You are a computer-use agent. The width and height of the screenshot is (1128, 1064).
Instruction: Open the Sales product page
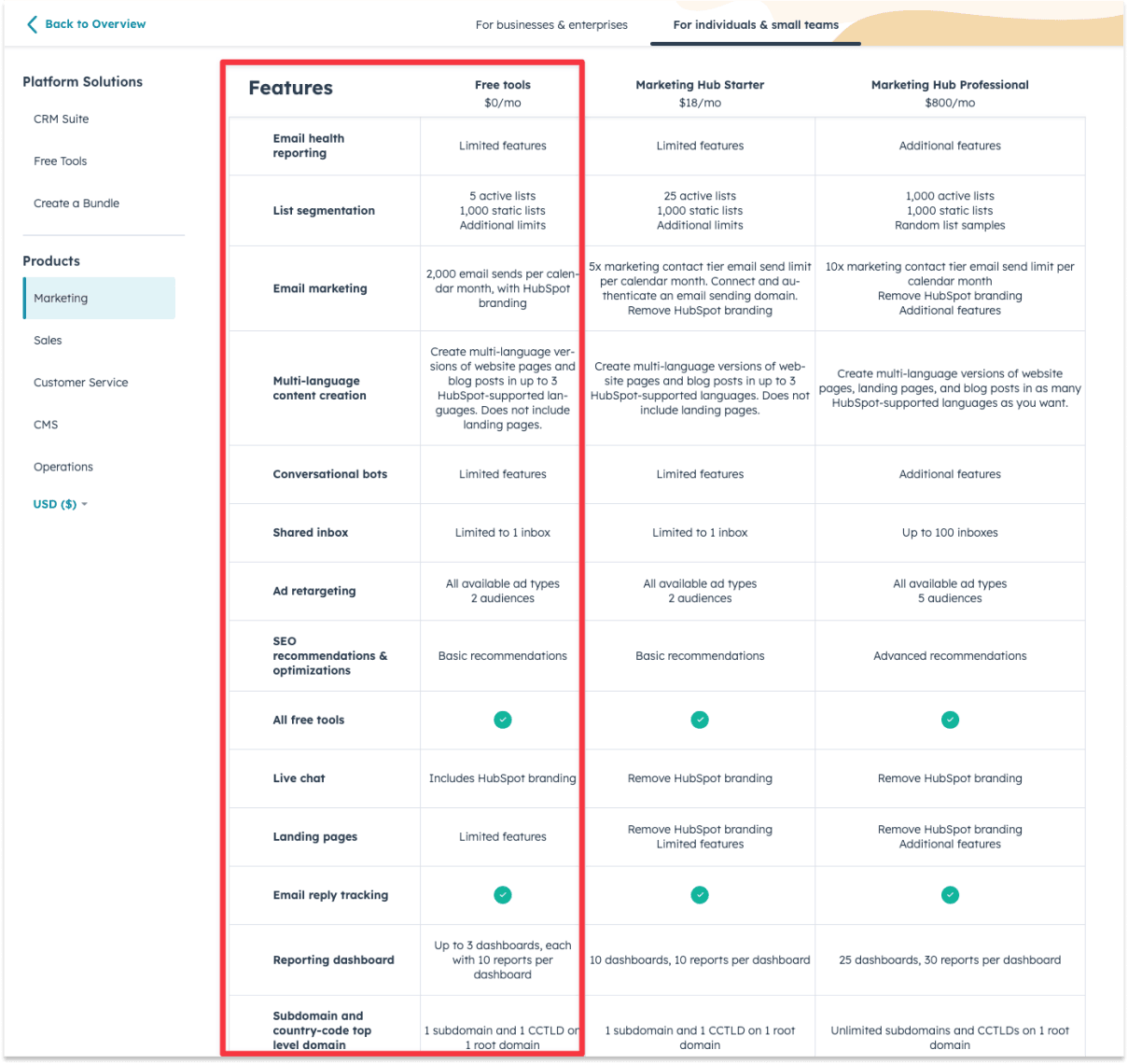48,340
